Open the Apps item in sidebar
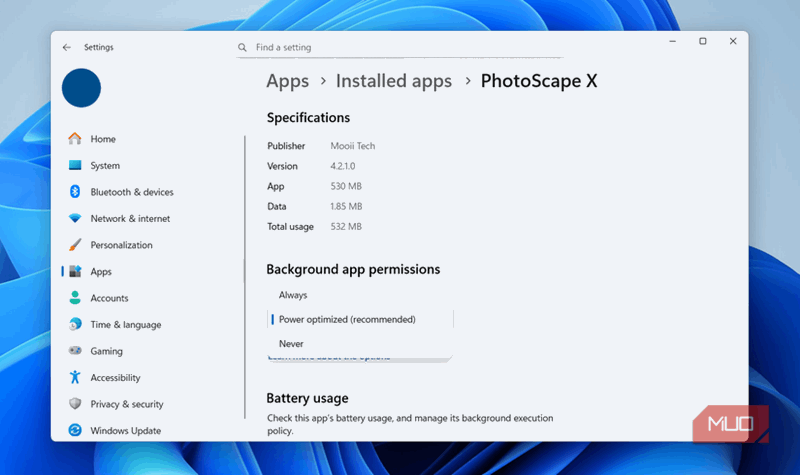Image resolution: width=800 pixels, height=475 pixels. tap(100, 272)
